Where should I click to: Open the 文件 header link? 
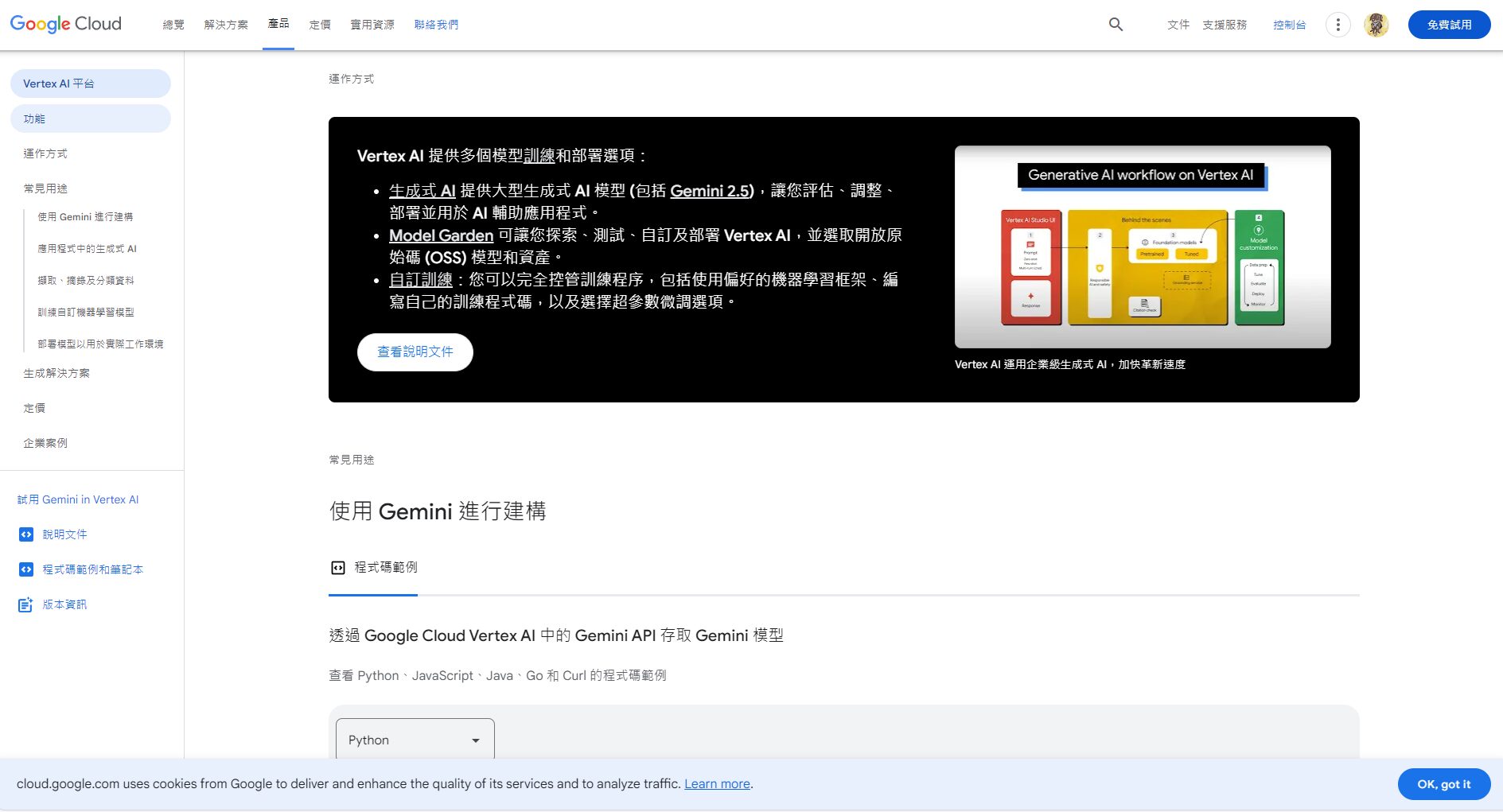pos(1178,25)
